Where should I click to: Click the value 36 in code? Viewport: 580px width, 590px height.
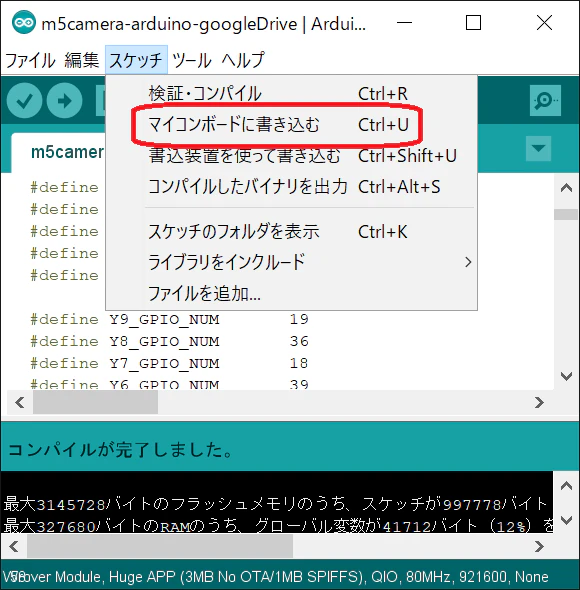pos(299,341)
